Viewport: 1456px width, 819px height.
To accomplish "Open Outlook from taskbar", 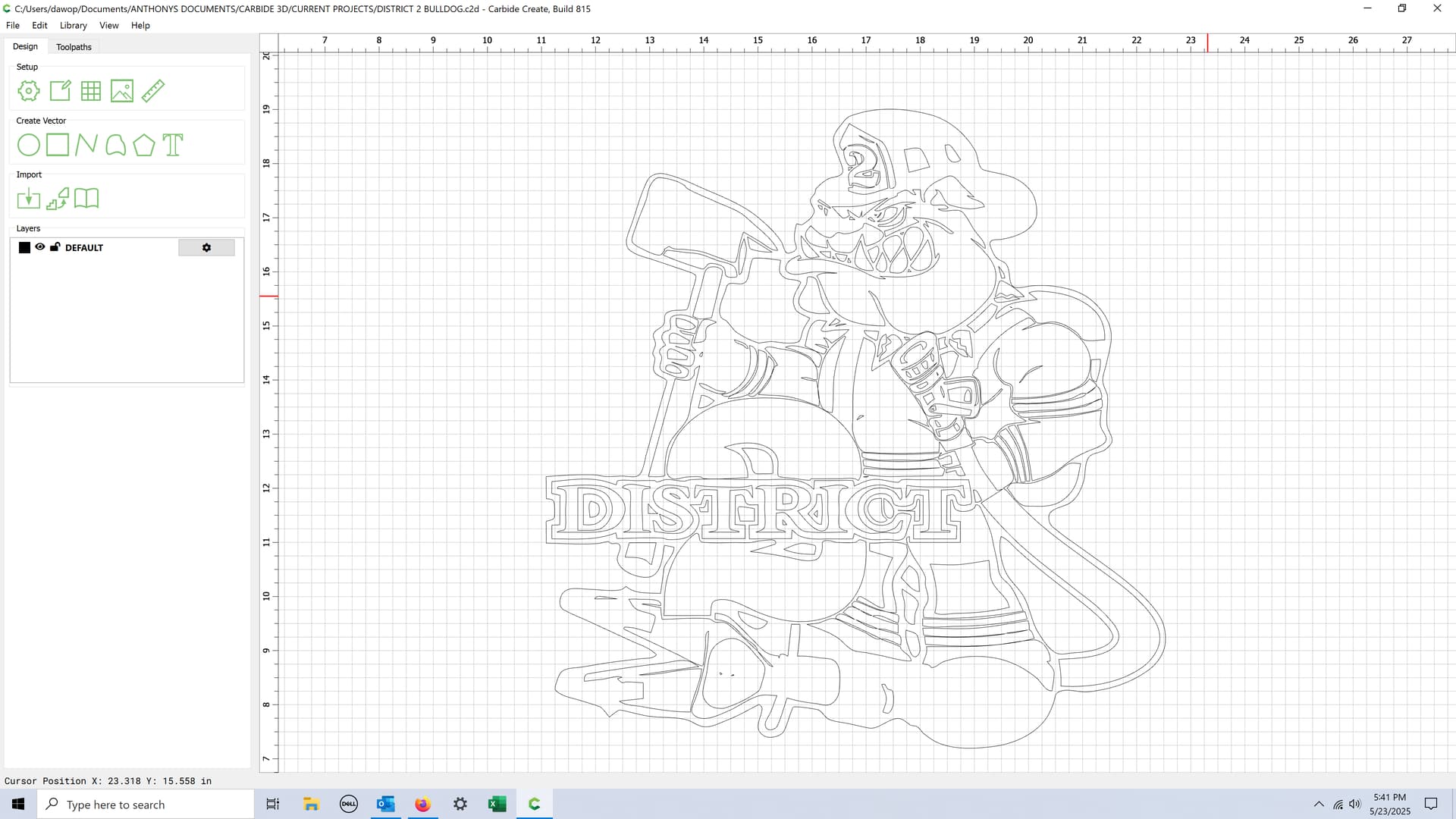I will [385, 804].
